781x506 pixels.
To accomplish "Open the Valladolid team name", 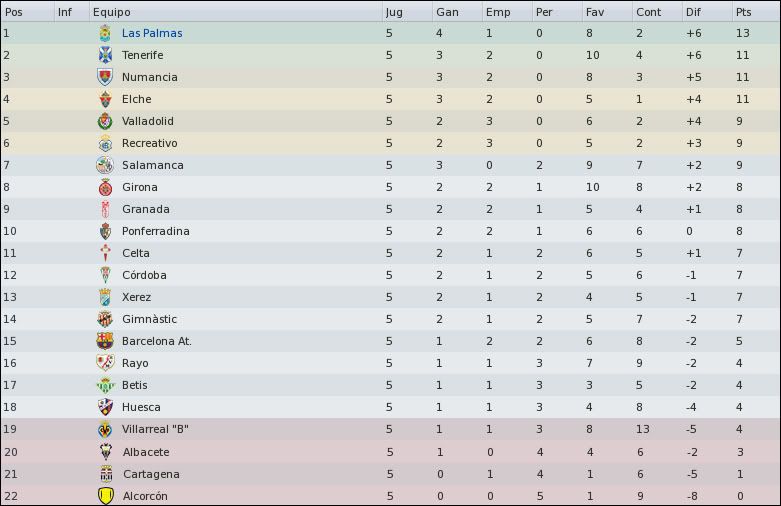I will coord(148,121).
